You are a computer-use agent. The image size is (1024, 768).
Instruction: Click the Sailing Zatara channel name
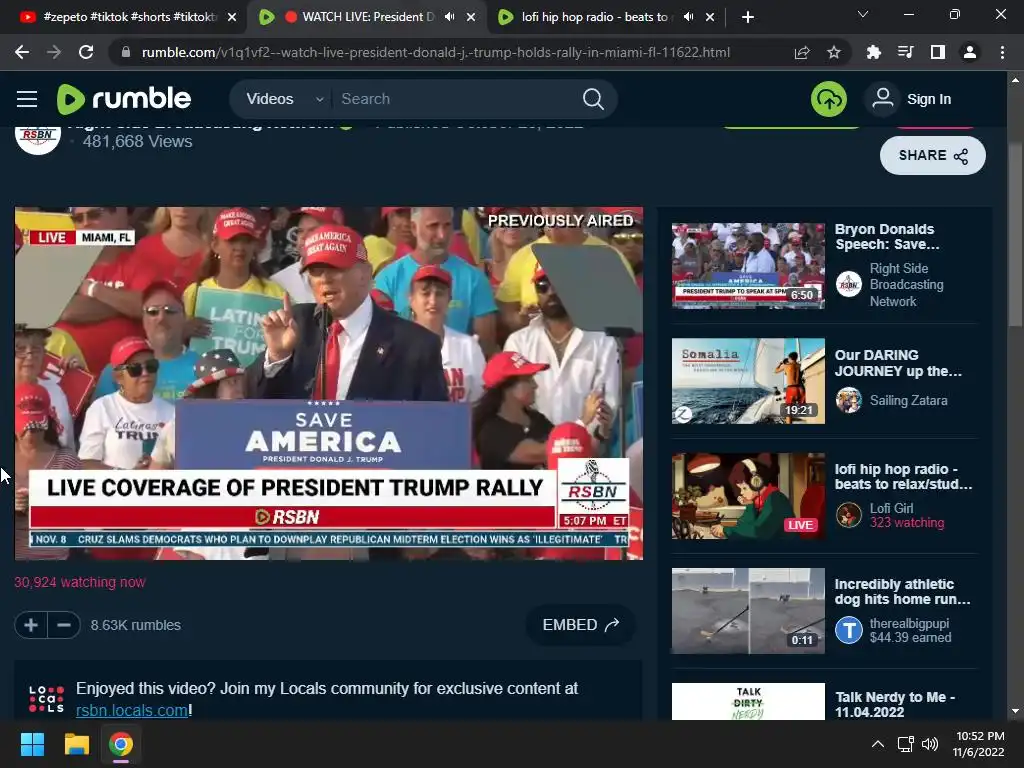(908, 400)
